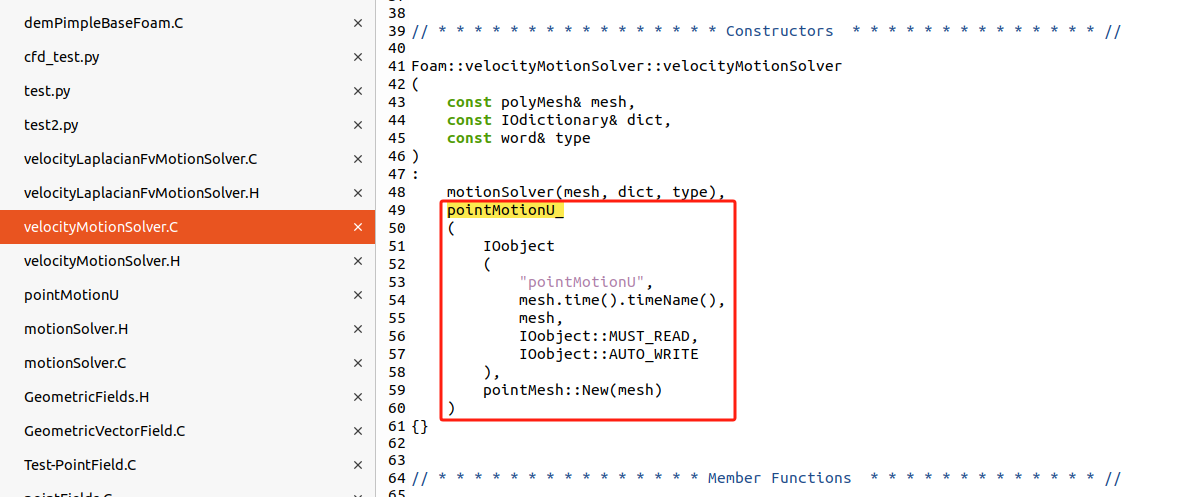Switch to demPimpleBaseFoam.C file
This screenshot has width=1182, height=497.
point(104,23)
